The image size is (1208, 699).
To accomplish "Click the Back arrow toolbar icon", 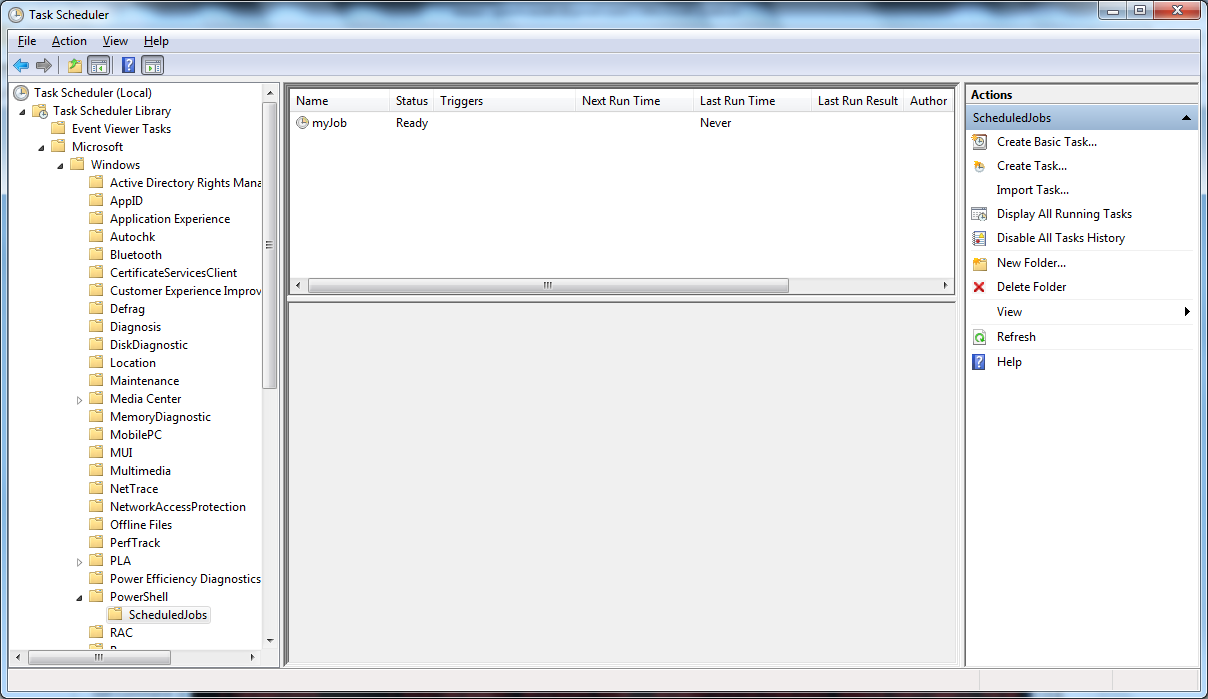I will (x=20, y=66).
